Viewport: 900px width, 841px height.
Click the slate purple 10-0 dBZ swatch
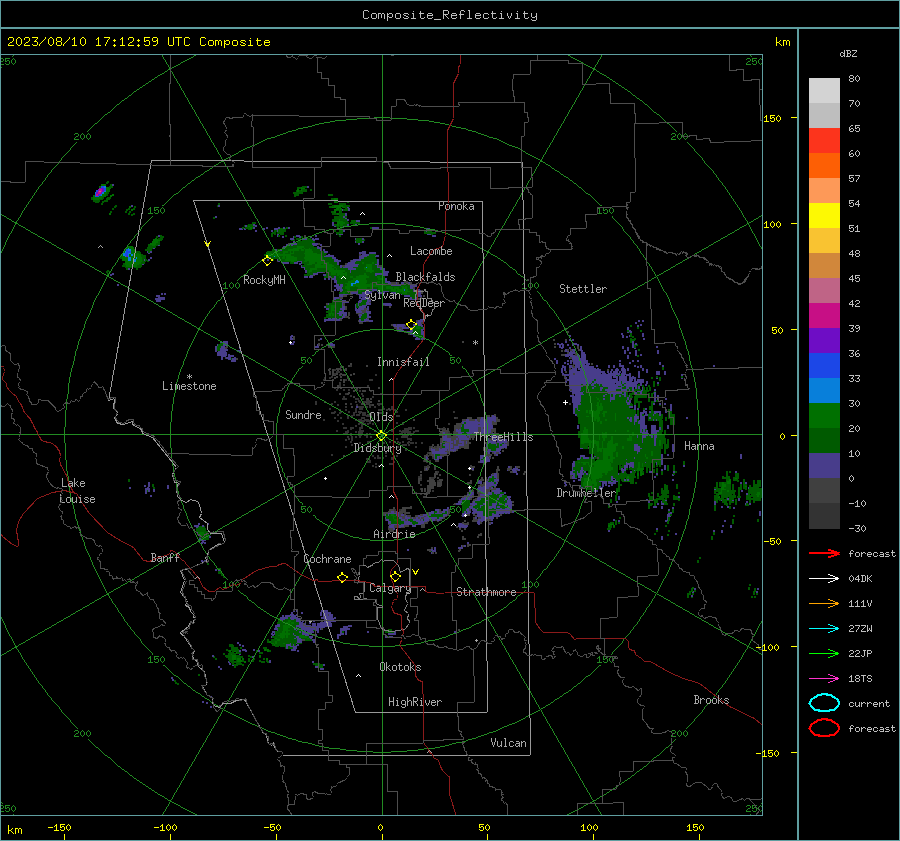pyautogui.click(x=824, y=466)
